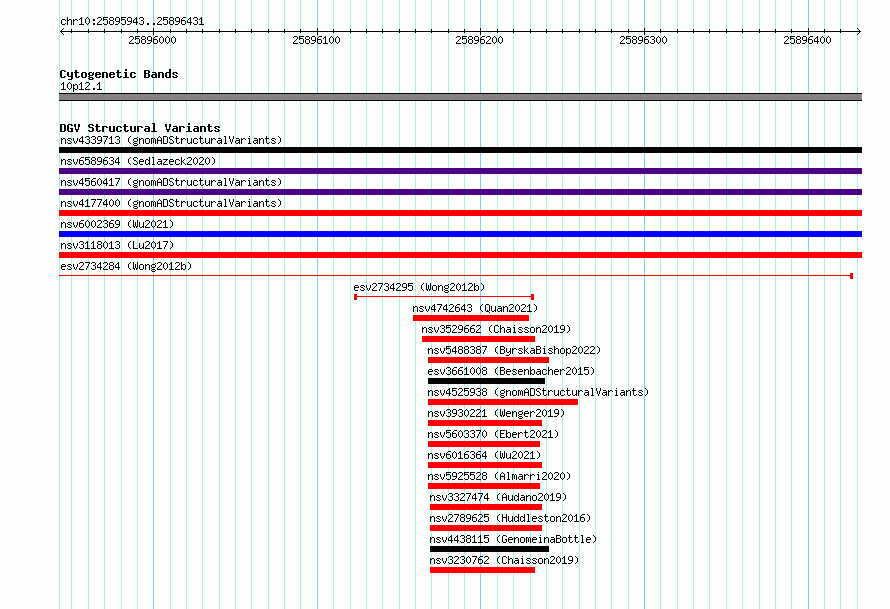Open variant nsv6002369 (Wu2021)
The image size is (890, 609).
click(117, 224)
